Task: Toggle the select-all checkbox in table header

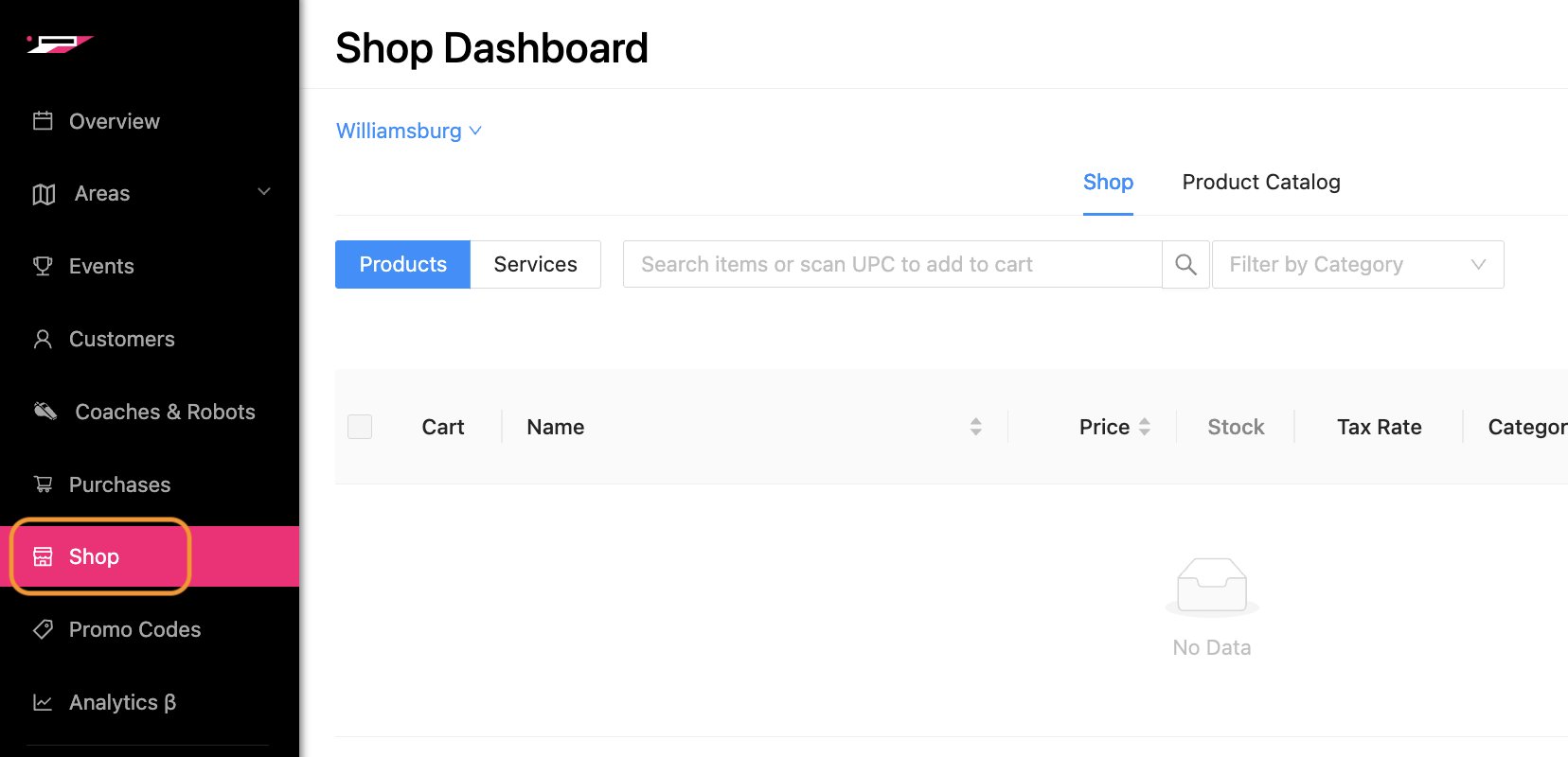Action: pyautogui.click(x=360, y=427)
